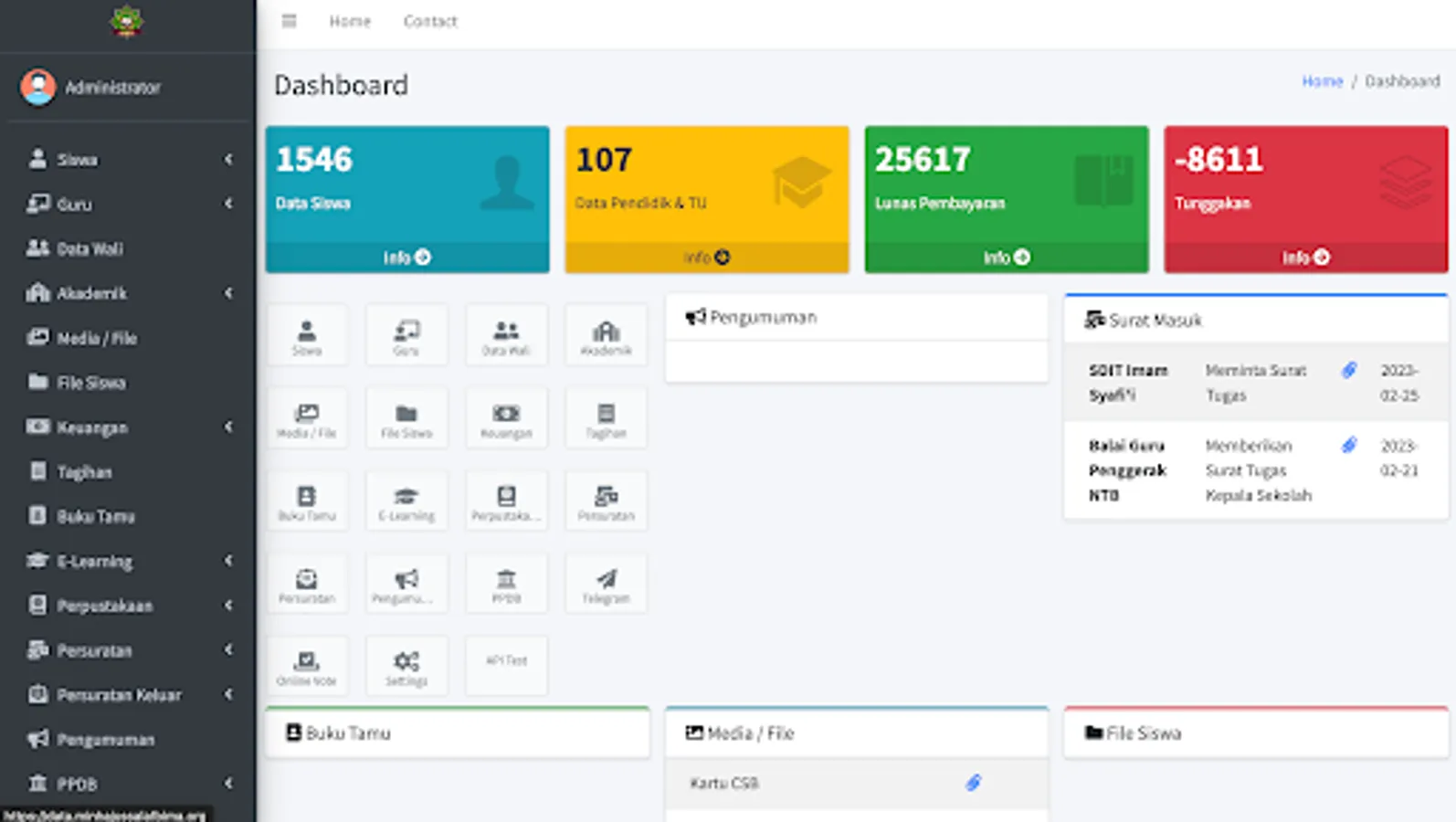This screenshot has height=822, width=1456.
Task: Click the Surat Masuk panel header
Action: 1256,320
